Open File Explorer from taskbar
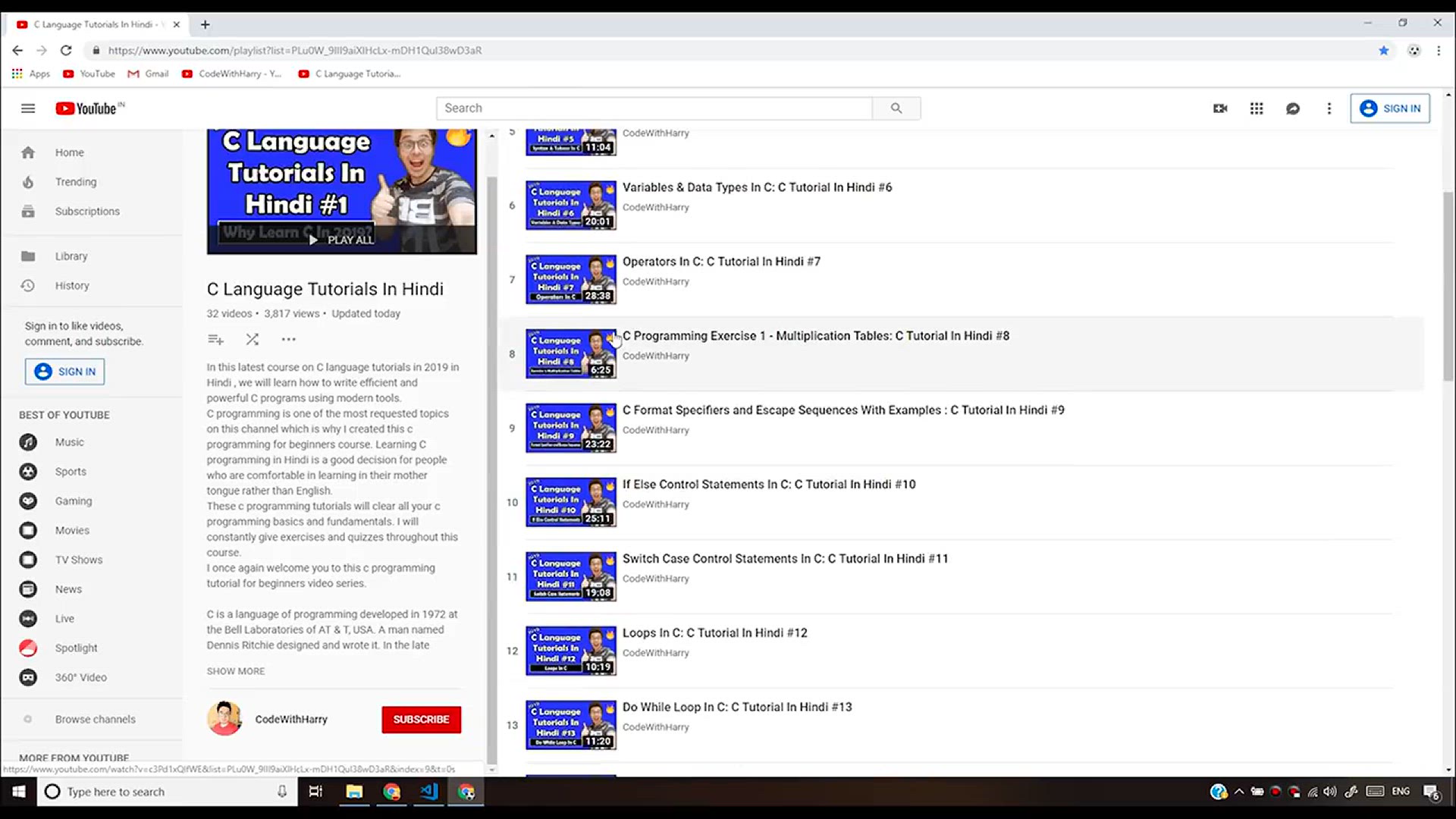Viewport: 1456px width, 819px height. click(354, 792)
